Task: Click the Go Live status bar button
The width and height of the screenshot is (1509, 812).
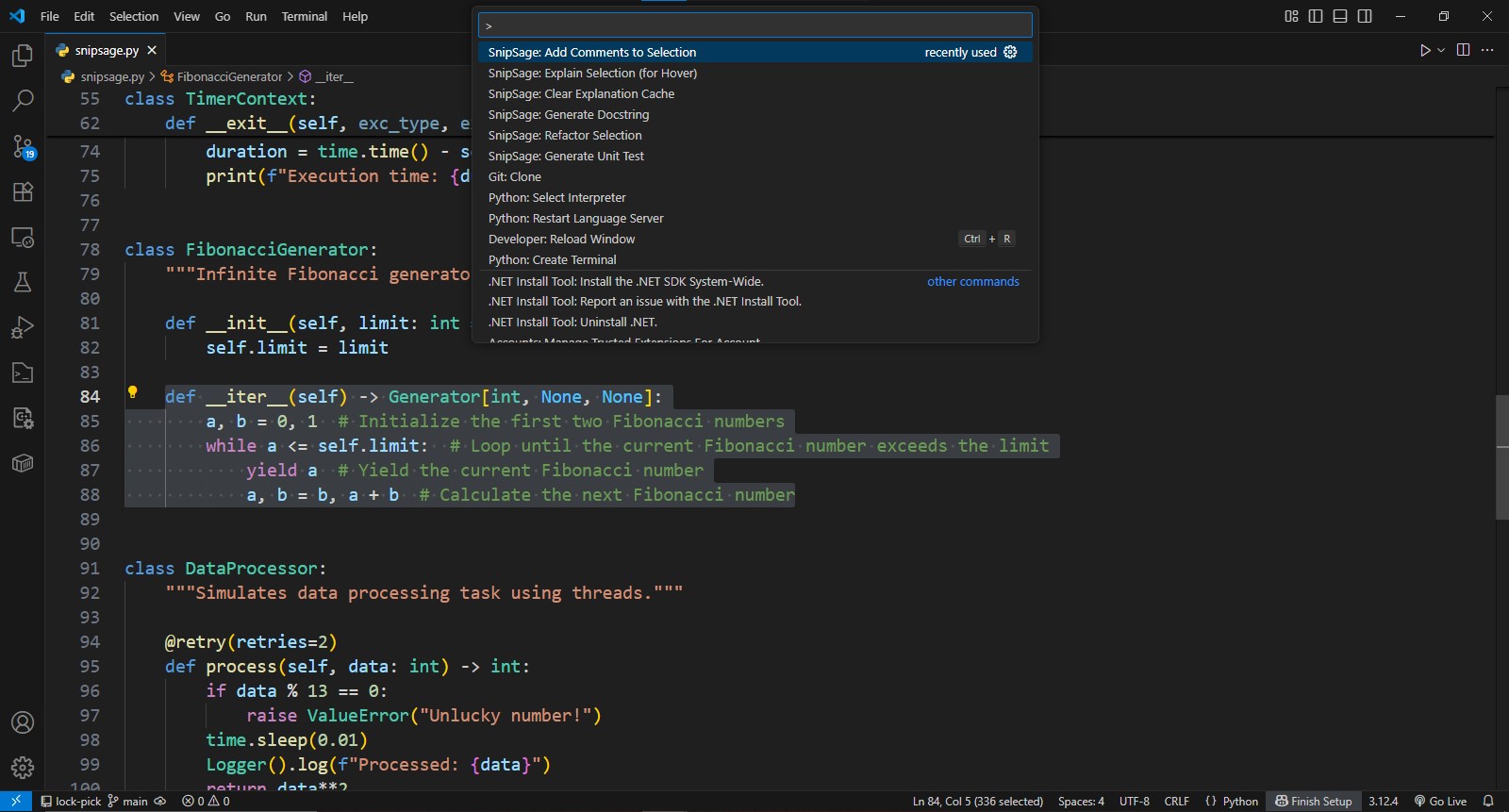Action: point(1440,801)
